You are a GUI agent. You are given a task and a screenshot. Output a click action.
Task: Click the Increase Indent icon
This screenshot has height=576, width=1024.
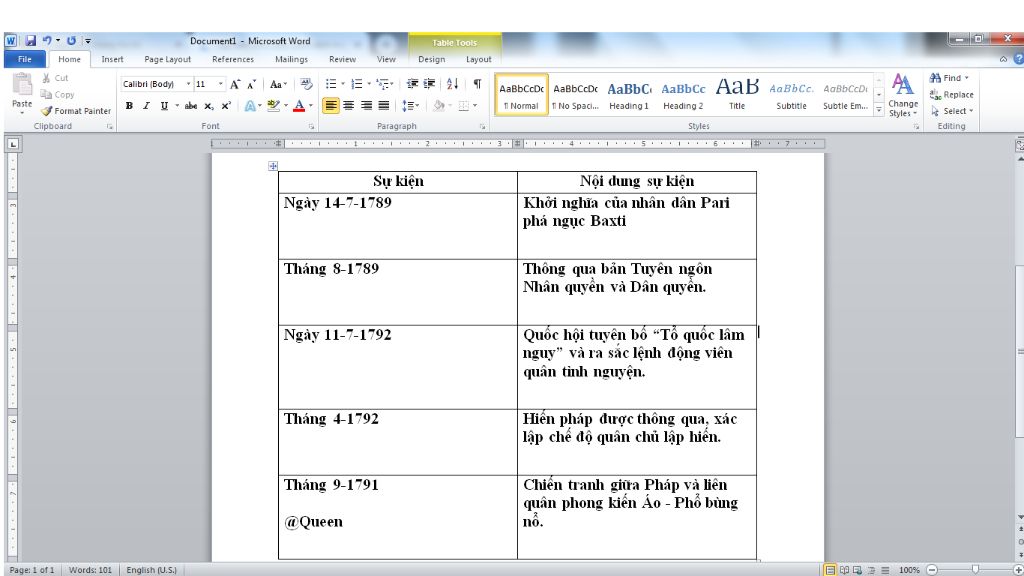(429, 84)
